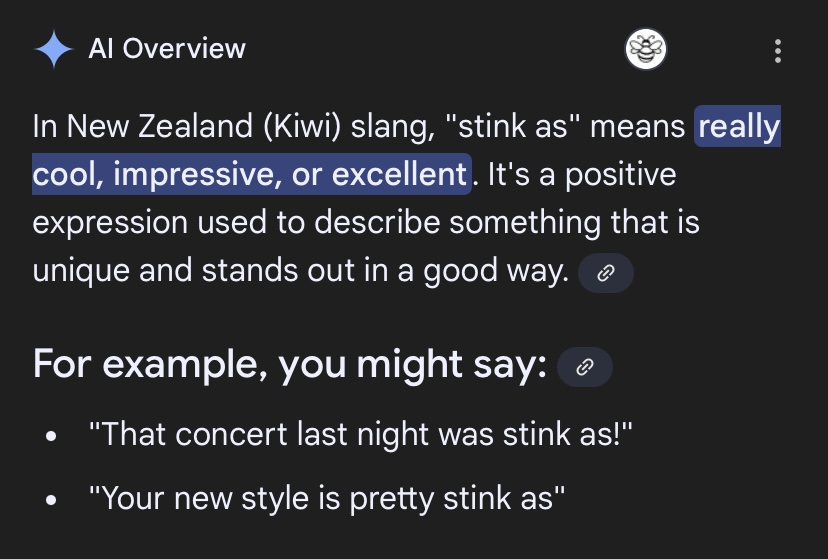Screen dimensions: 828x559
Task: Click the word "concert" in first example
Action: 232,434
